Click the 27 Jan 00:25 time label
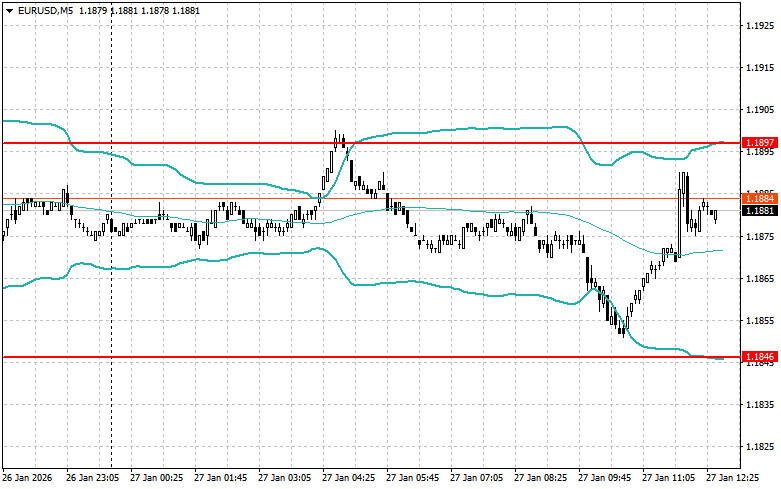 click(x=156, y=478)
